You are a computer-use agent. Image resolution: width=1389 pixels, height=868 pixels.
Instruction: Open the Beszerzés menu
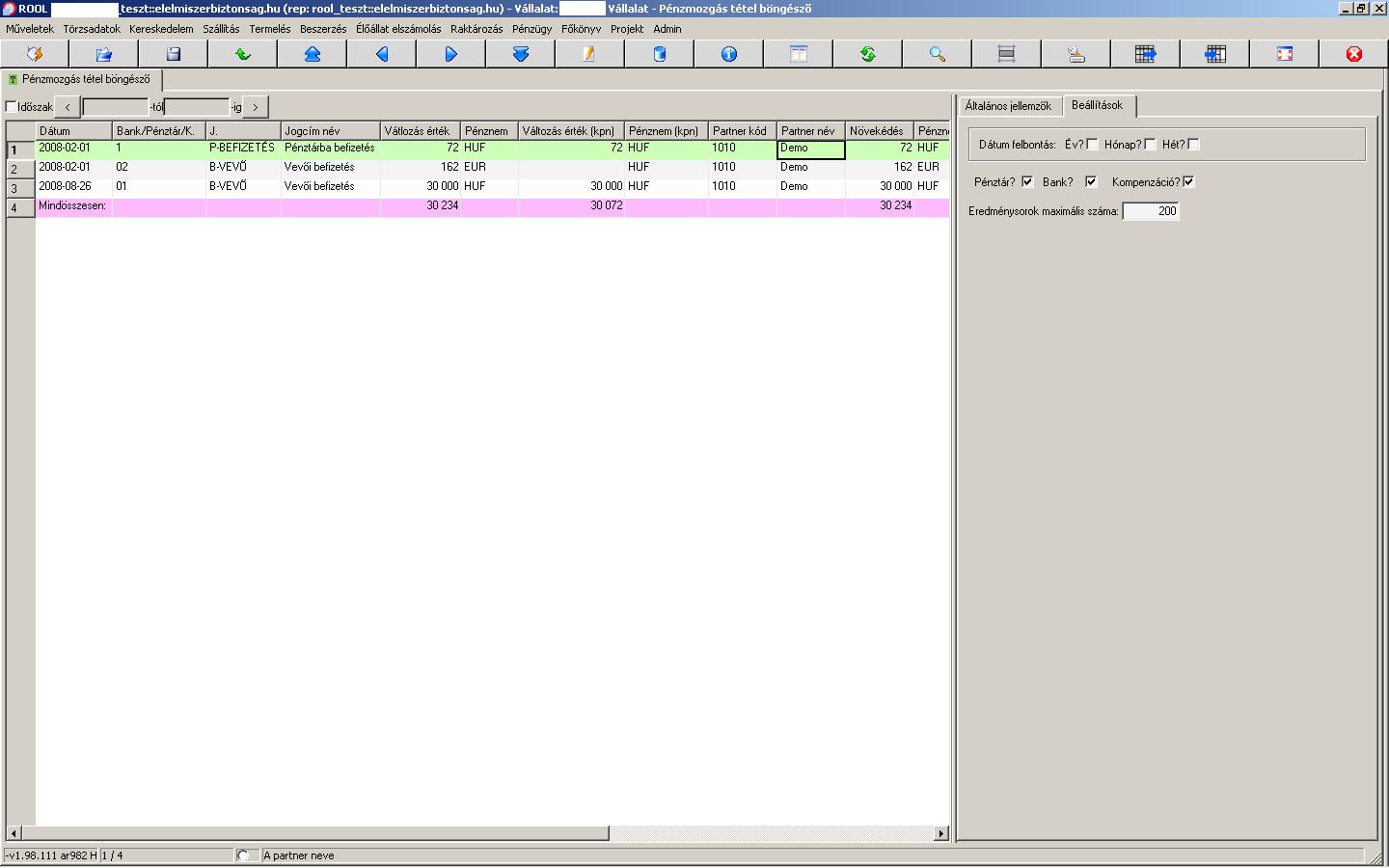click(x=323, y=29)
